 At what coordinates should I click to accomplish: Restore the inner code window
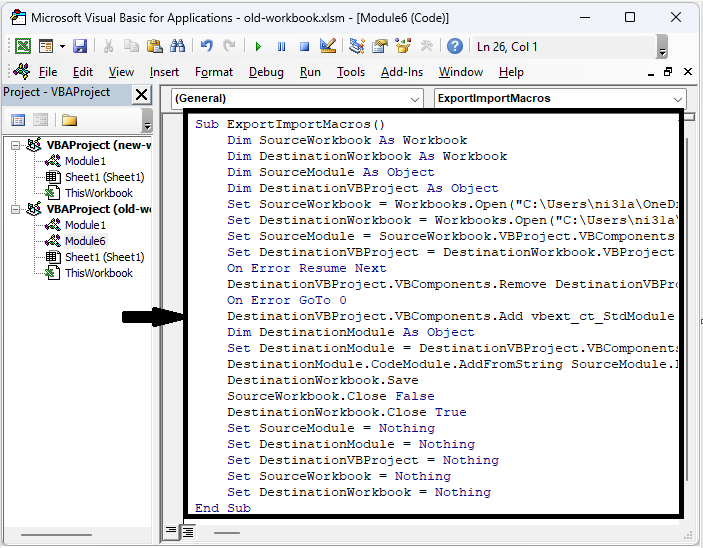pyautogui.click(x=668, y=72)
